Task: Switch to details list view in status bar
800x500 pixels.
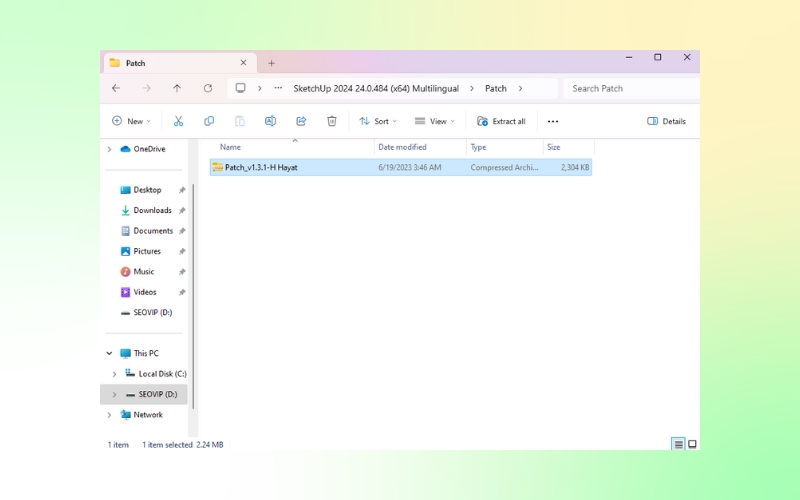Action: coord(678,444)
